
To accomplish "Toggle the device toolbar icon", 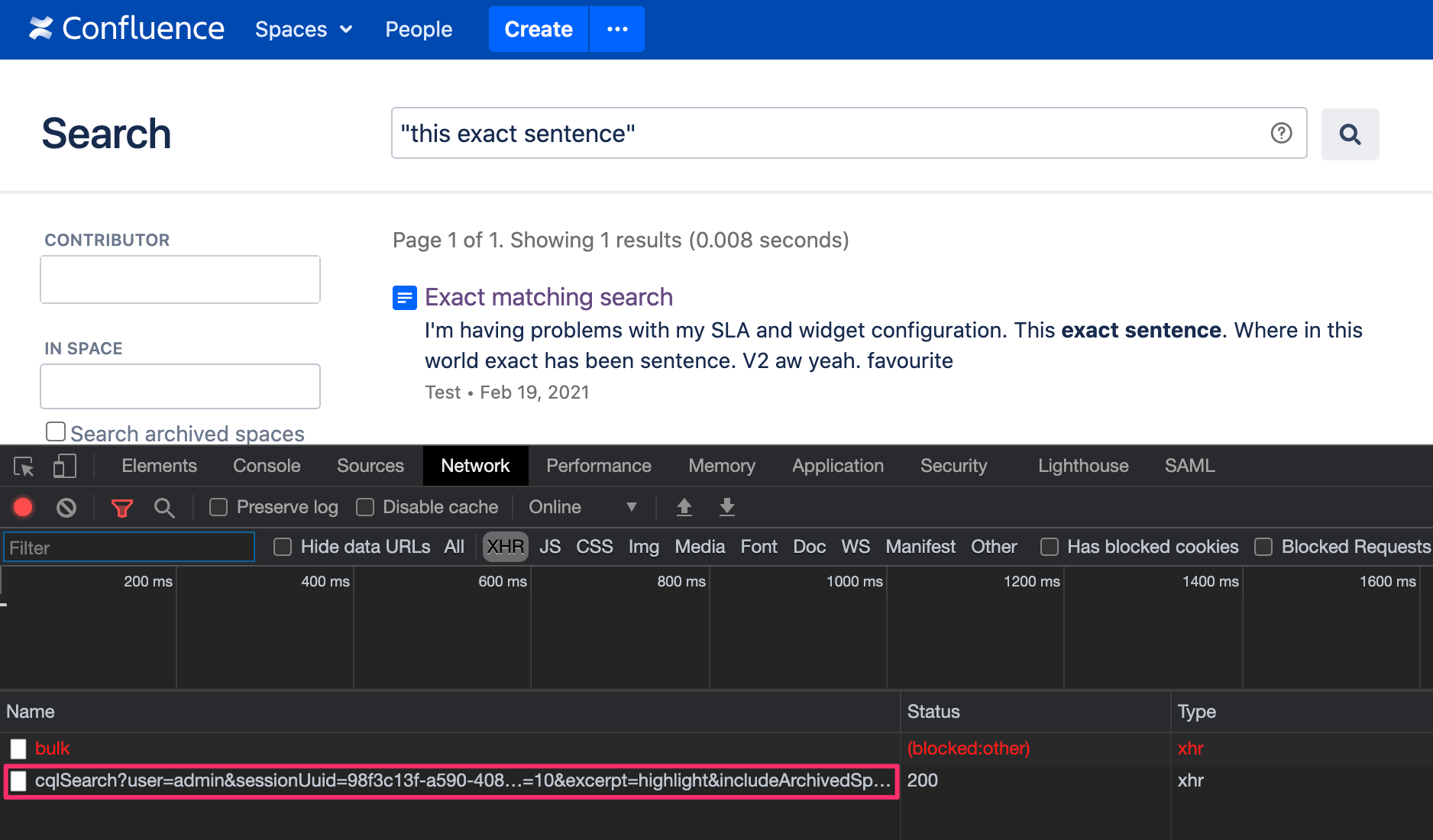I will pos(64,466).
